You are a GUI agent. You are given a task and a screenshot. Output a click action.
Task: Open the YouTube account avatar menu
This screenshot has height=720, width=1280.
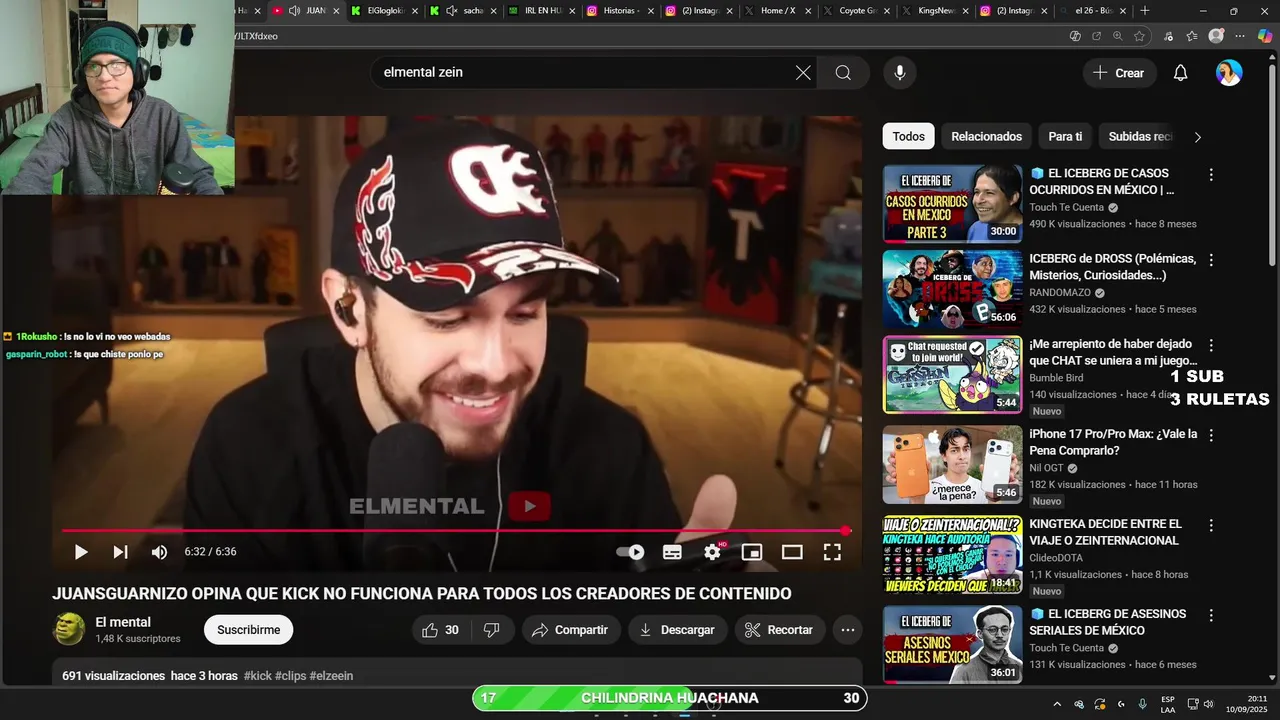(1229, 73)
